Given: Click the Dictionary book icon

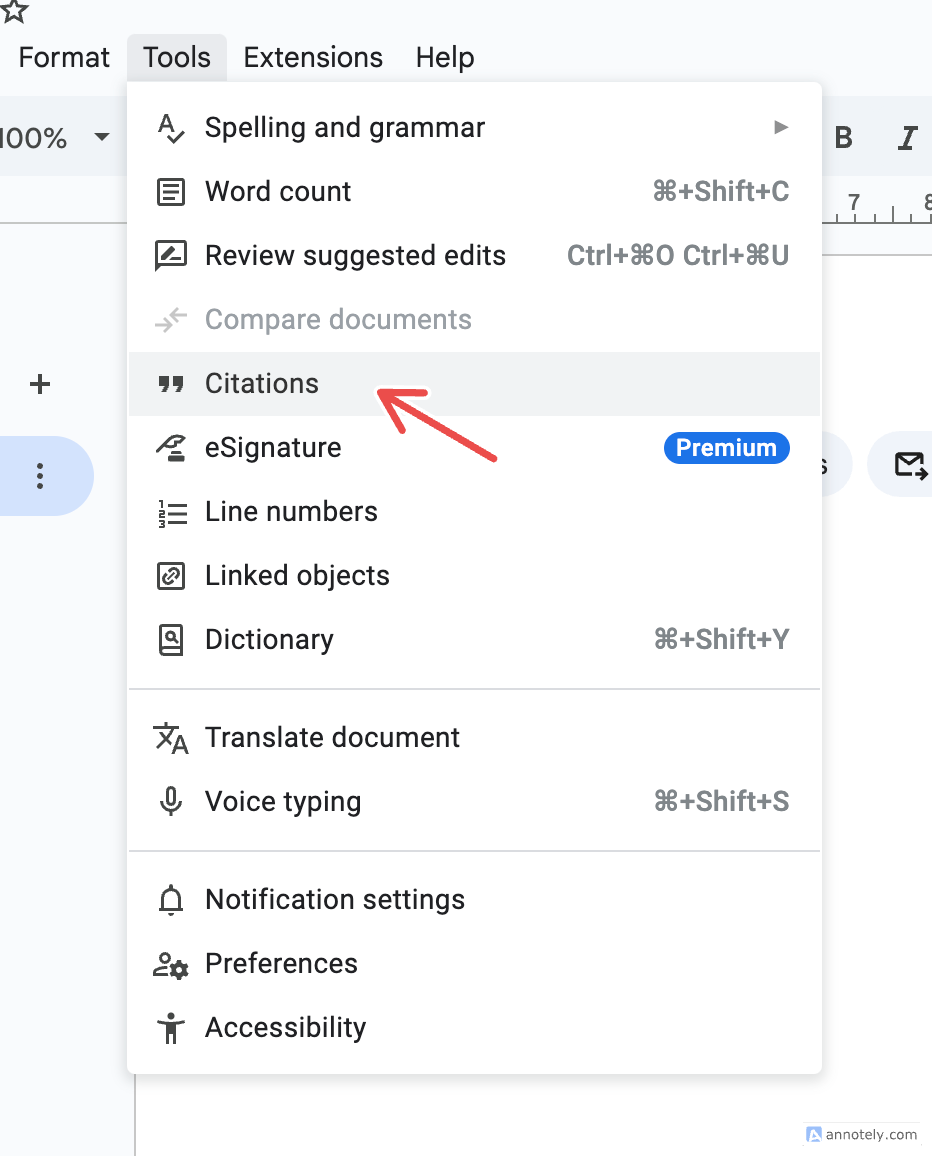Looking at the screenshot, I should pos(171,640).
